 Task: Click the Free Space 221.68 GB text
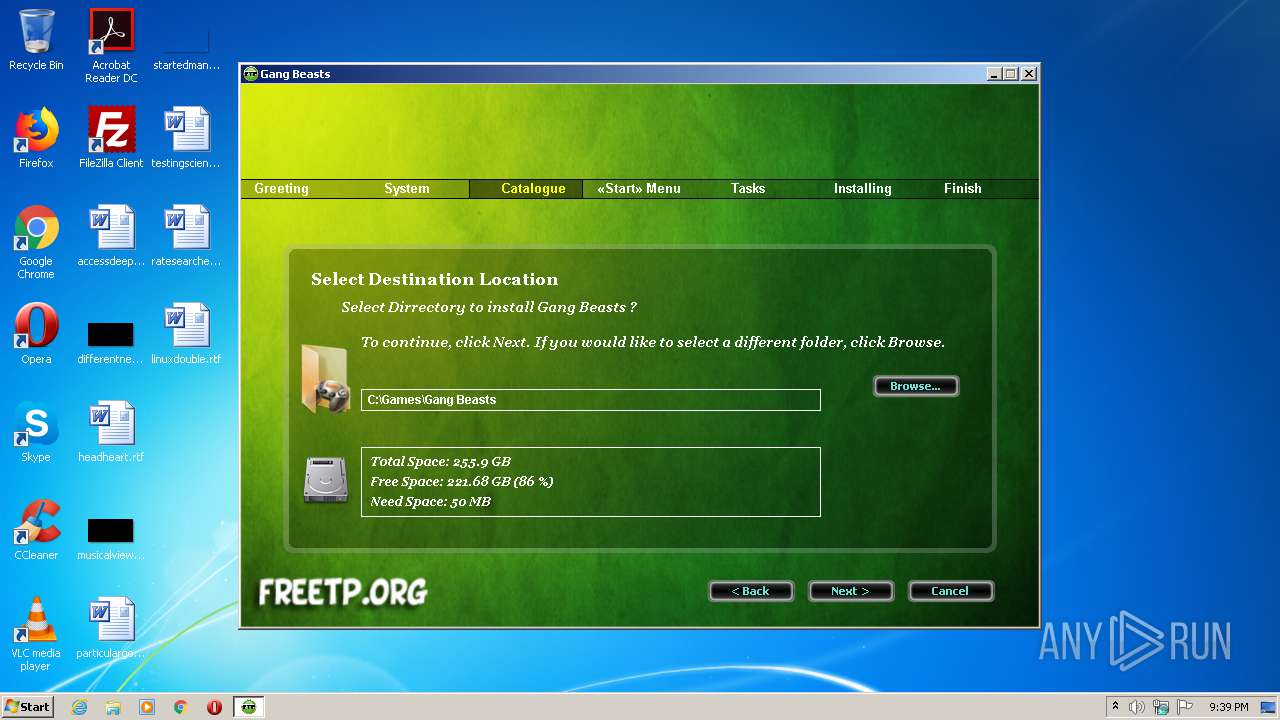(x=462, y=481)
